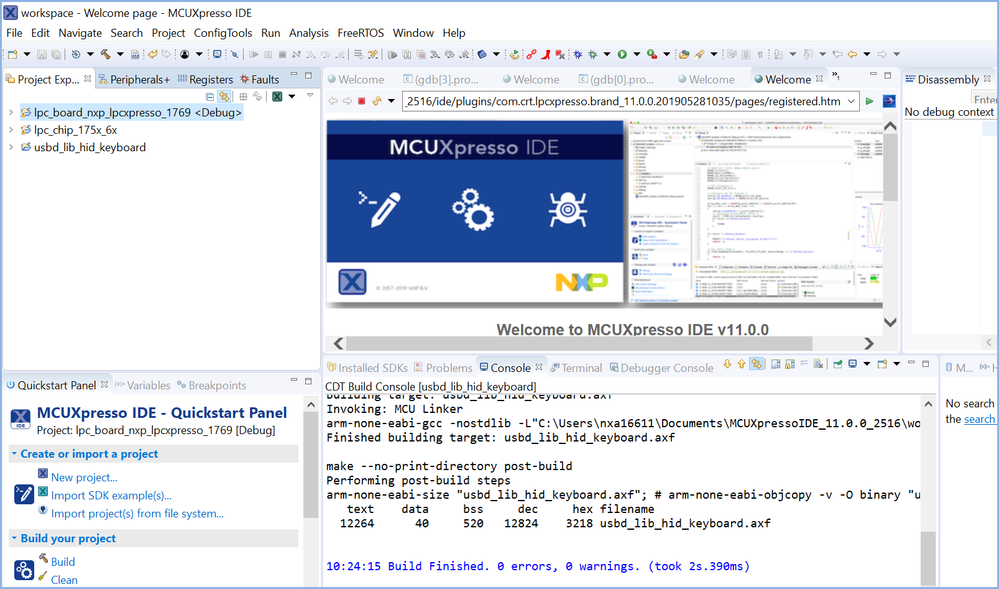Click the New wizard icon in main toolbar
The image size is (999, 589).
pyautogui.click(x=12, y=54)
